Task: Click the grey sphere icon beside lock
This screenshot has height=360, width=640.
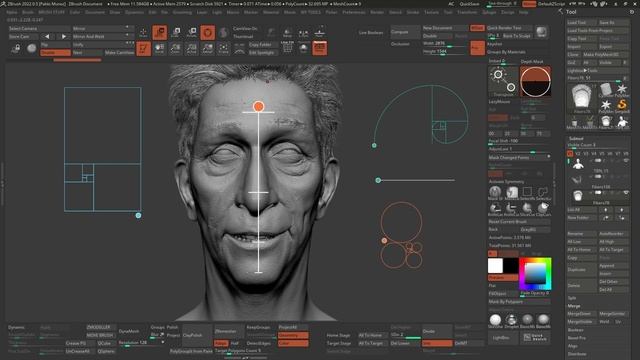Action: [x=31, y=49]
